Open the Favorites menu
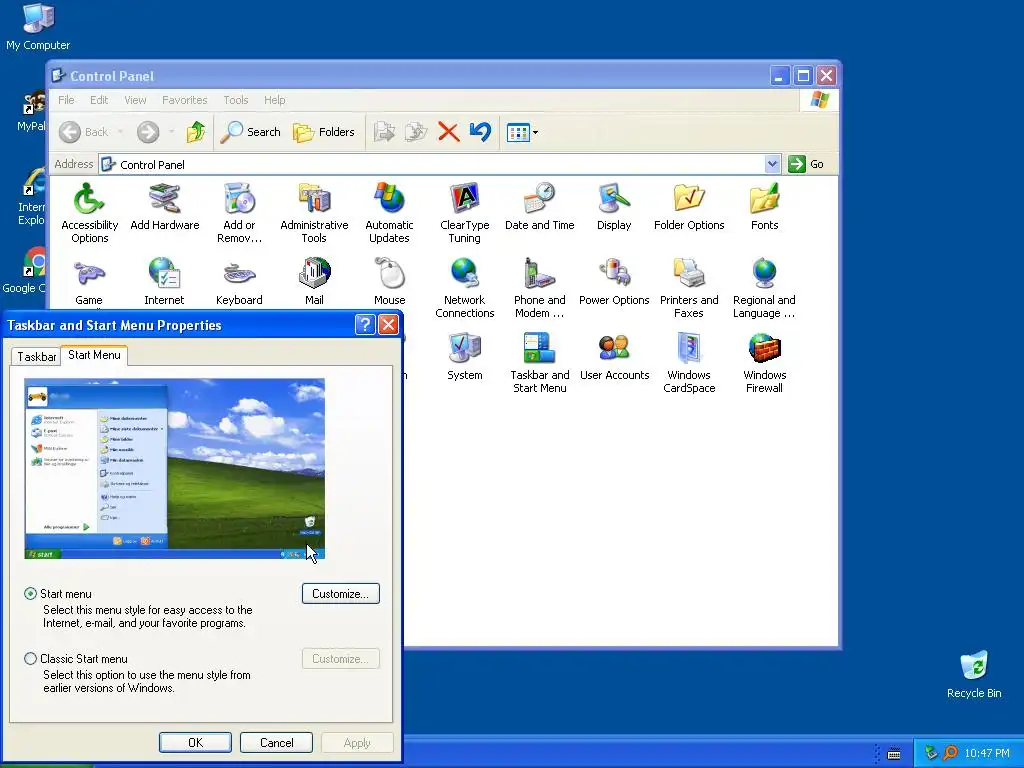This screenshot has height=768, width=1024. tap(185, 100)
